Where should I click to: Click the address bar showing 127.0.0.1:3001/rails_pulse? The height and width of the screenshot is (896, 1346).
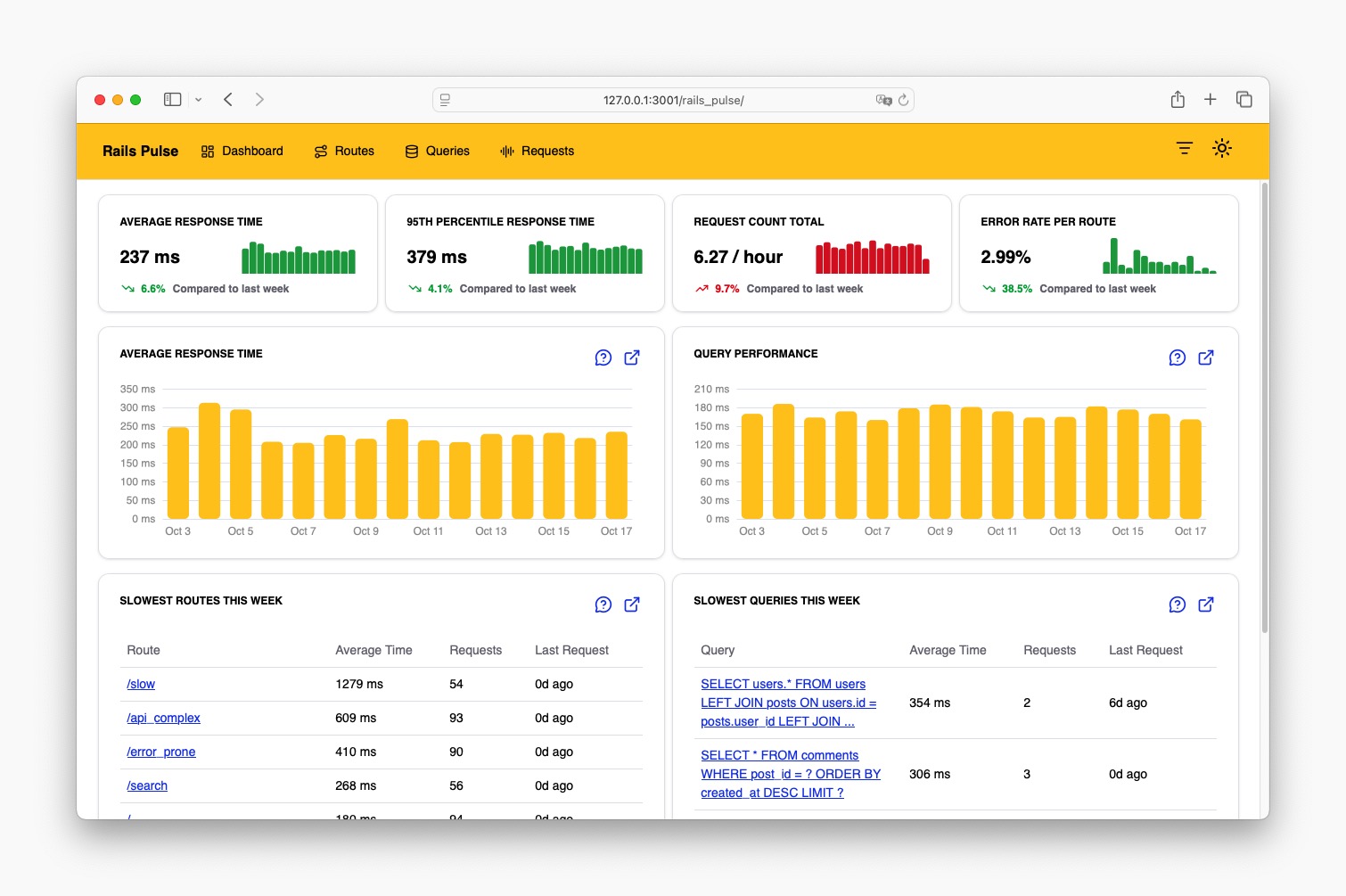point(673,99)
